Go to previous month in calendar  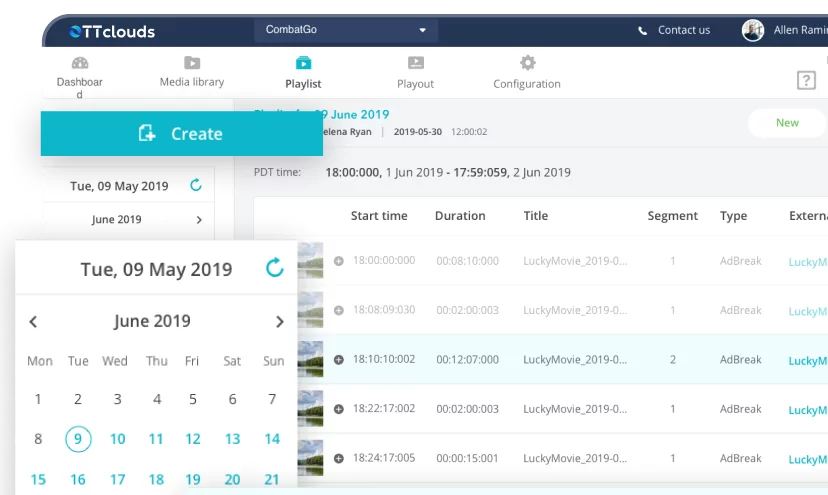(x=33, y=322)
